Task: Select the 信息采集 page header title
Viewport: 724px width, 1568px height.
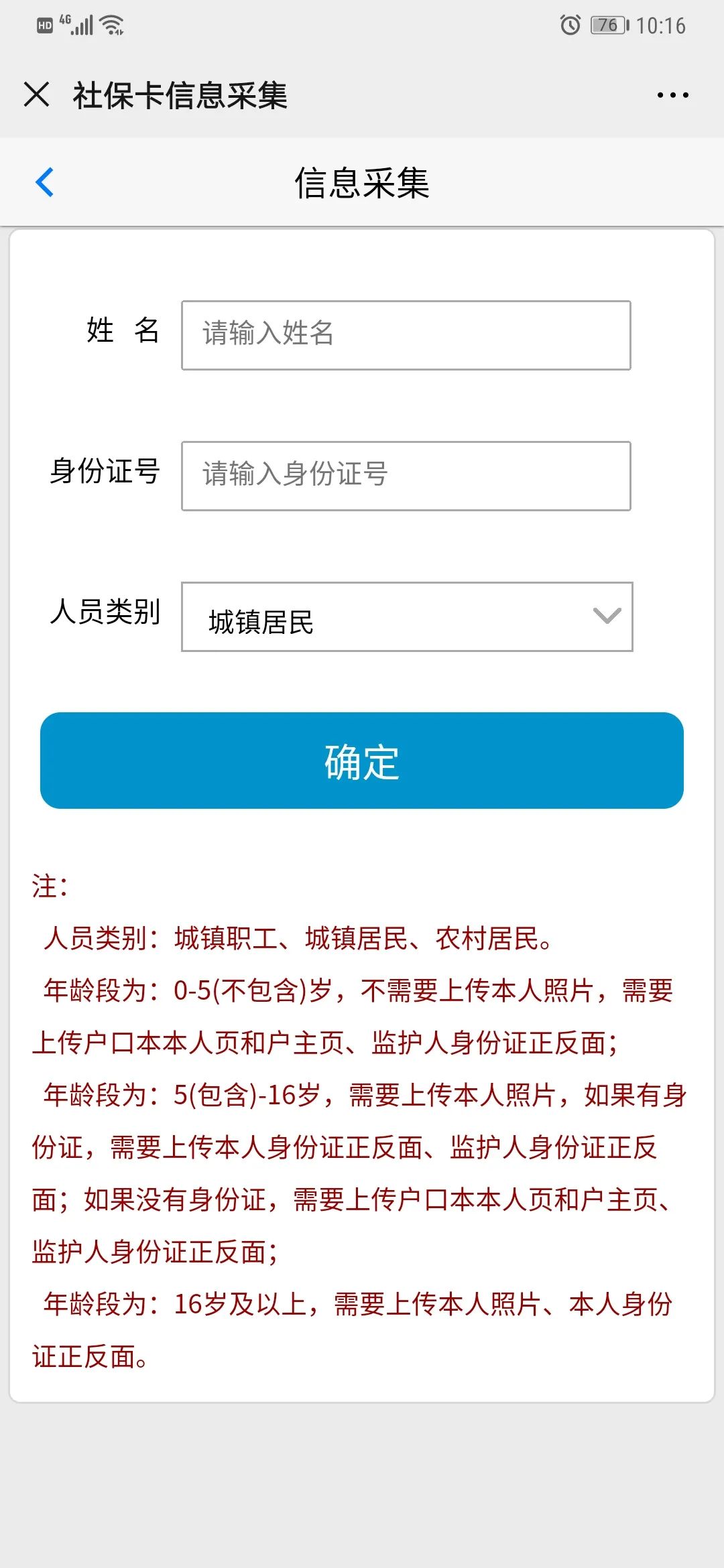Action: pyautogui.click(x=362, y=183)
